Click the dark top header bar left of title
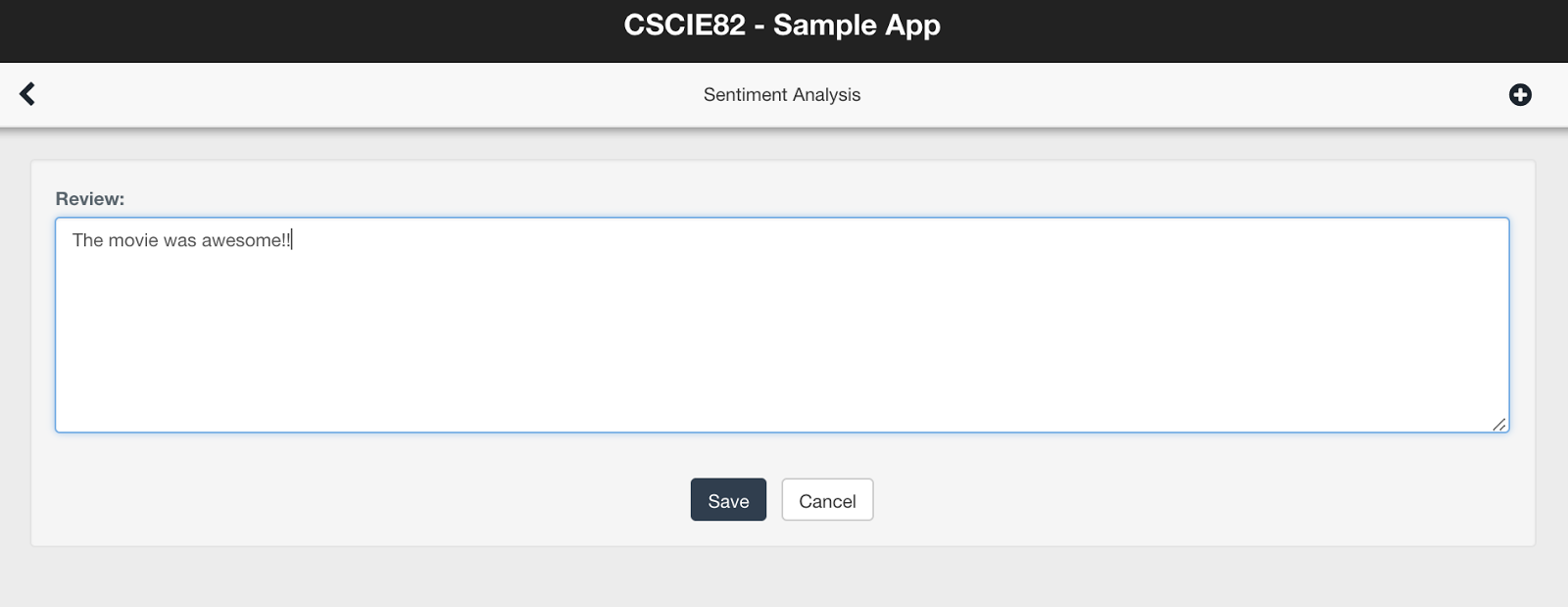Screen dimensions: 1568x607 coord(294,27)
